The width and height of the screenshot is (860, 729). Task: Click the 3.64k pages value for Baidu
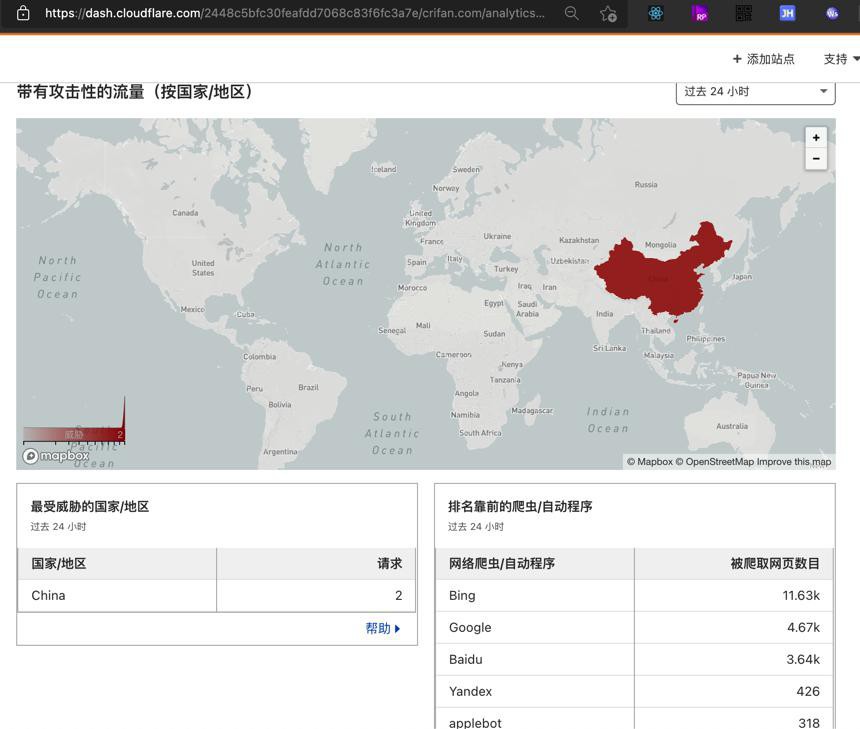803,659
